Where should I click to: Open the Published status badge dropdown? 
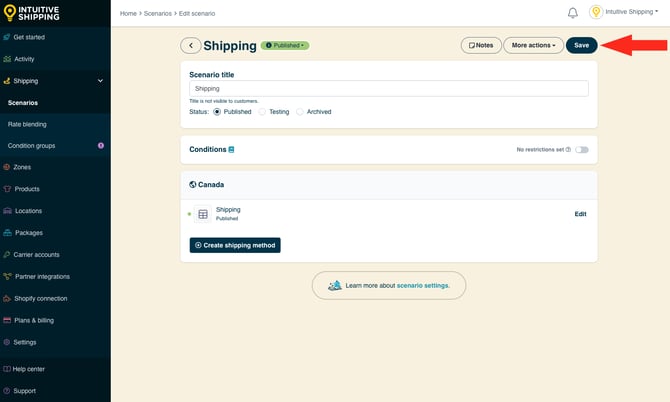285,45
